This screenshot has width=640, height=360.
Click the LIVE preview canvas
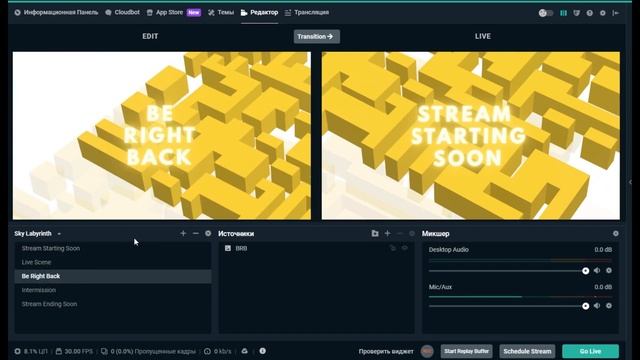471,136
